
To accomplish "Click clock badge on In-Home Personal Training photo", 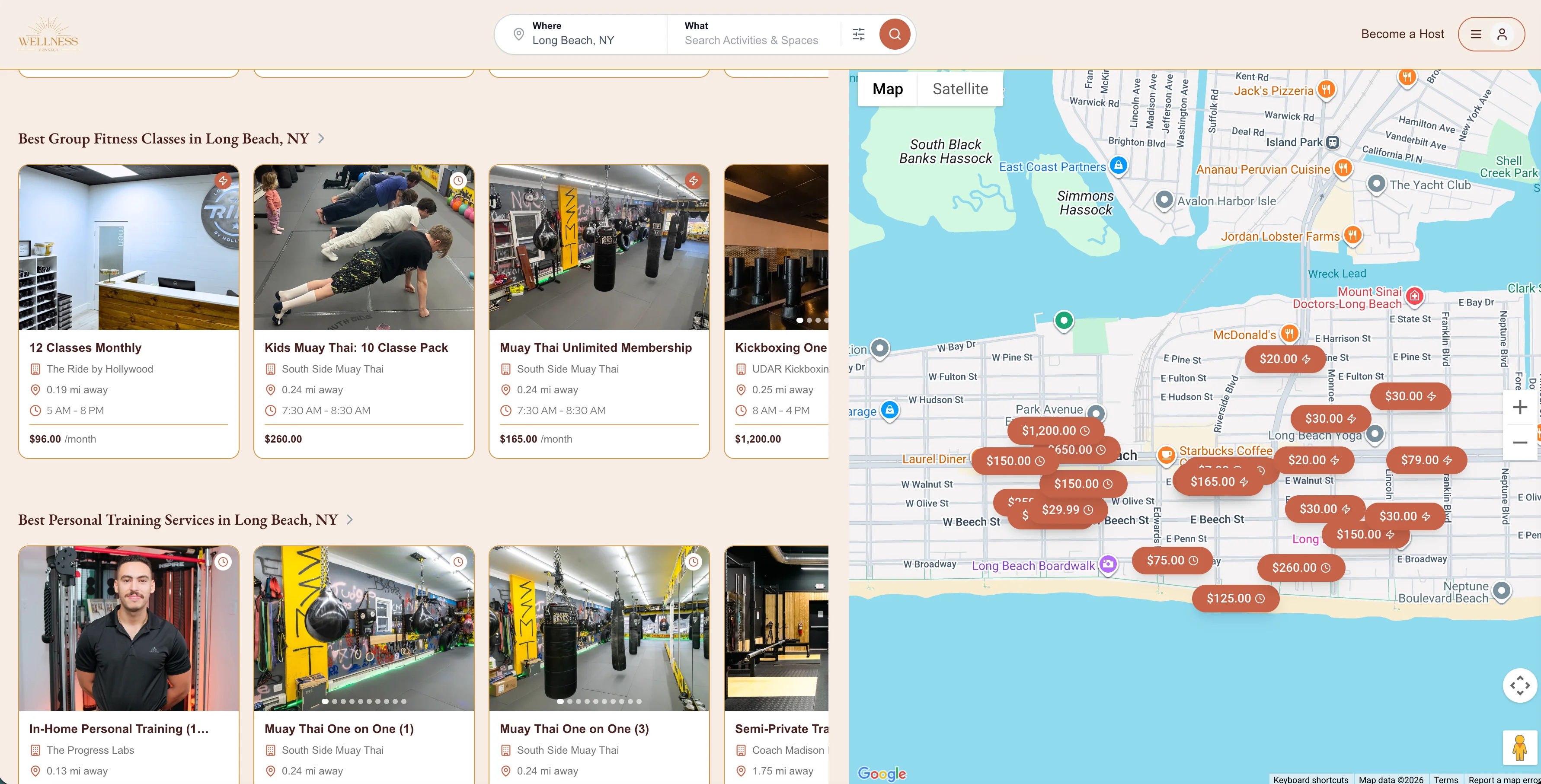I will click(x=223, y=561).
